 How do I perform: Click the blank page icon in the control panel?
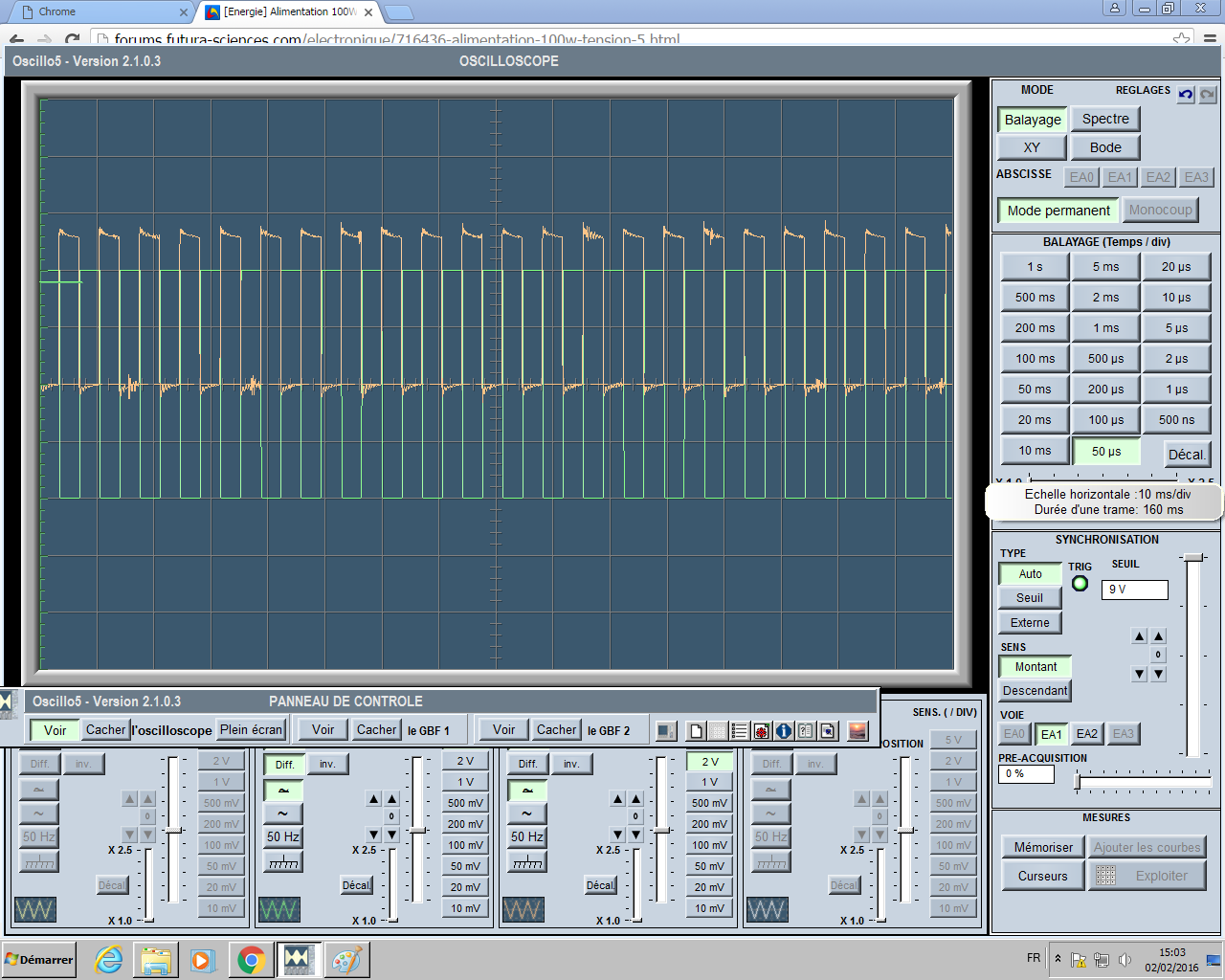tap(696, 731)
